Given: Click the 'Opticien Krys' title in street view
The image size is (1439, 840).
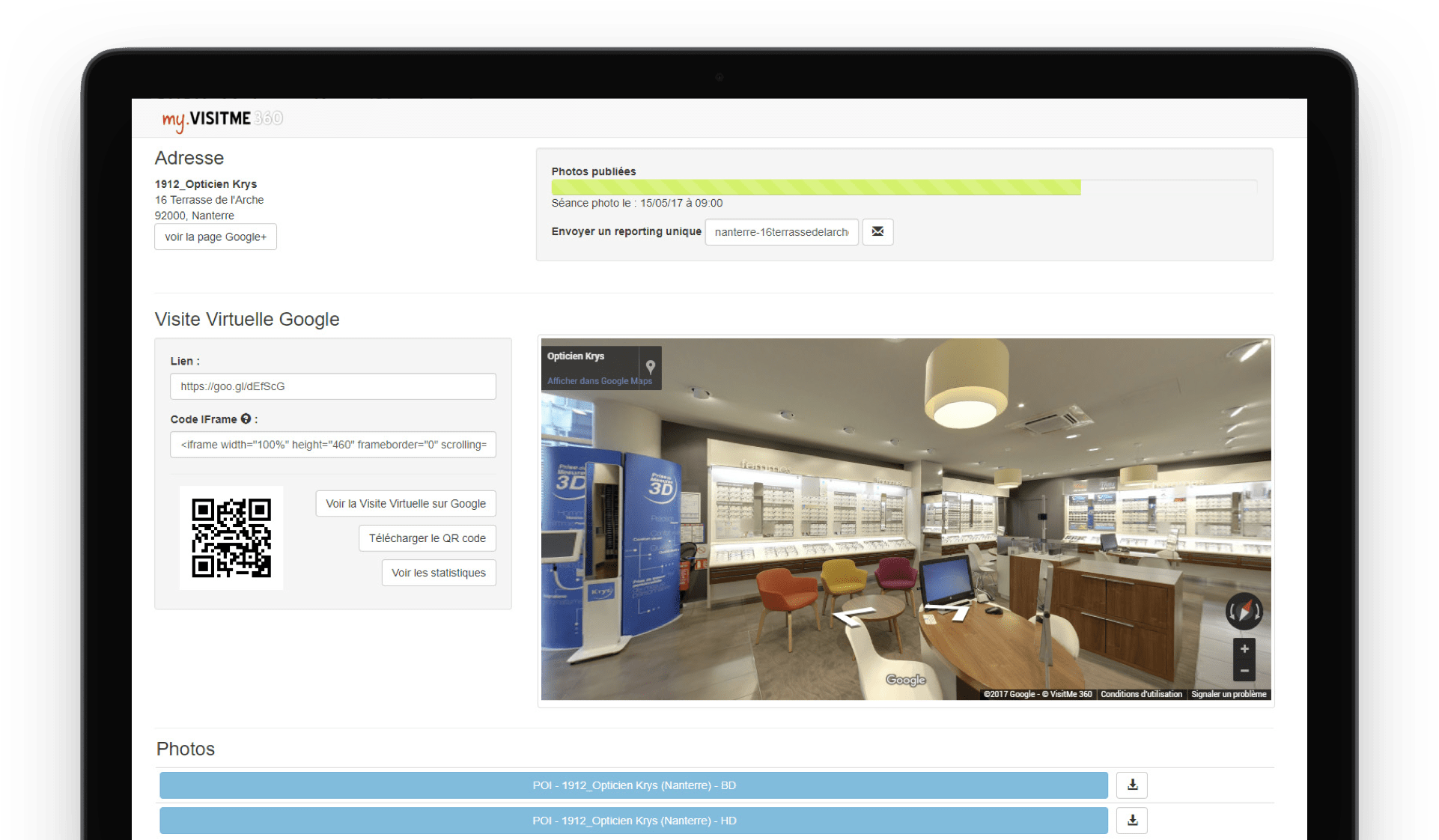Looking at the screenshot, I should click(x=575, y=356).
